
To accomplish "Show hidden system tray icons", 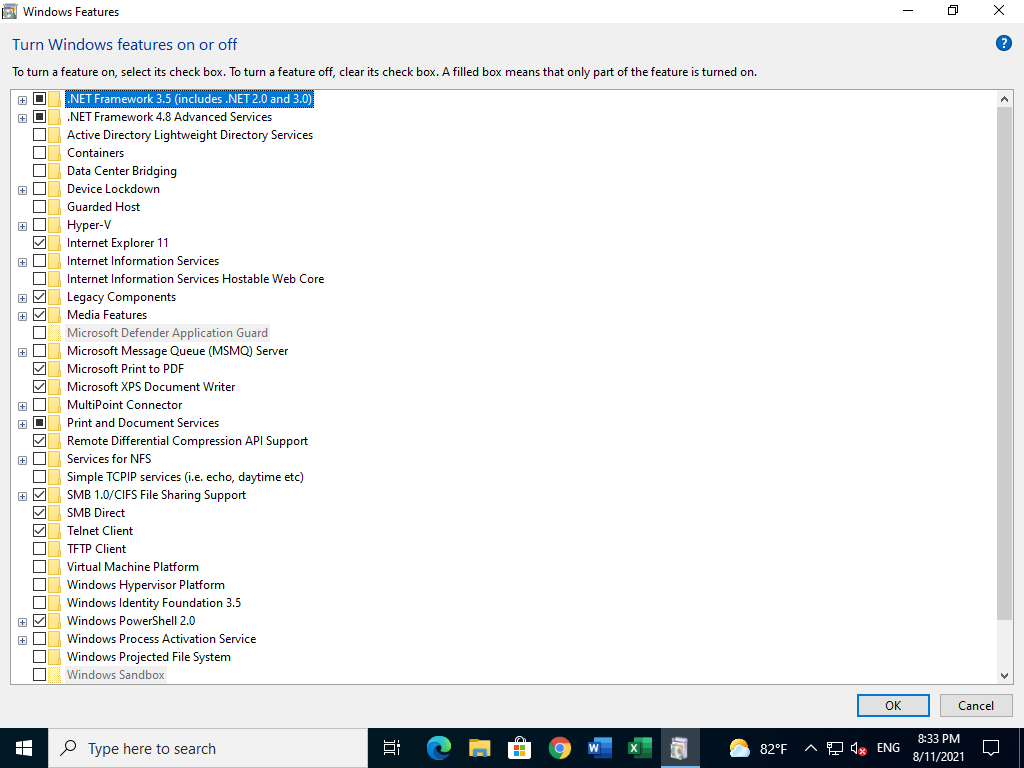I will (x=810, y=748).
